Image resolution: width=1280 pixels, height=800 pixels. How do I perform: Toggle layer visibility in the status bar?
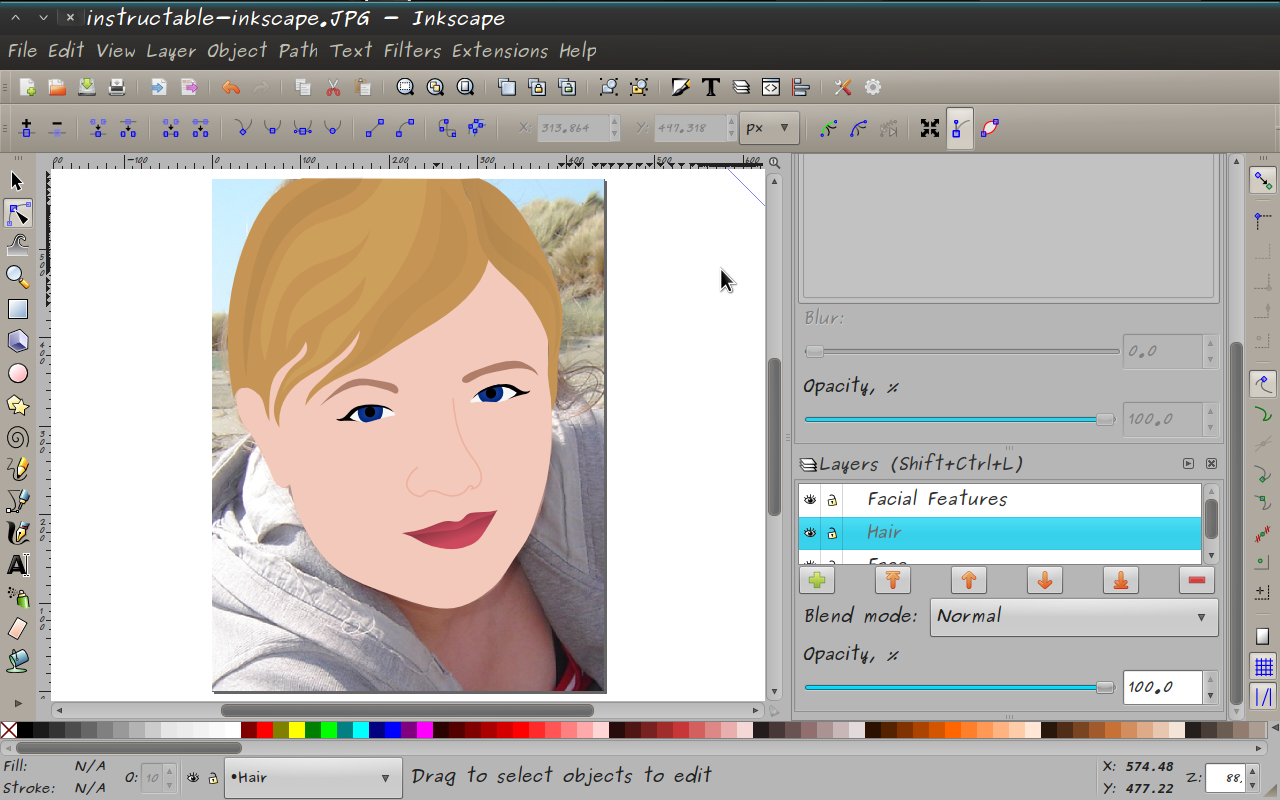pyautogui.click(x=191, y=776)
